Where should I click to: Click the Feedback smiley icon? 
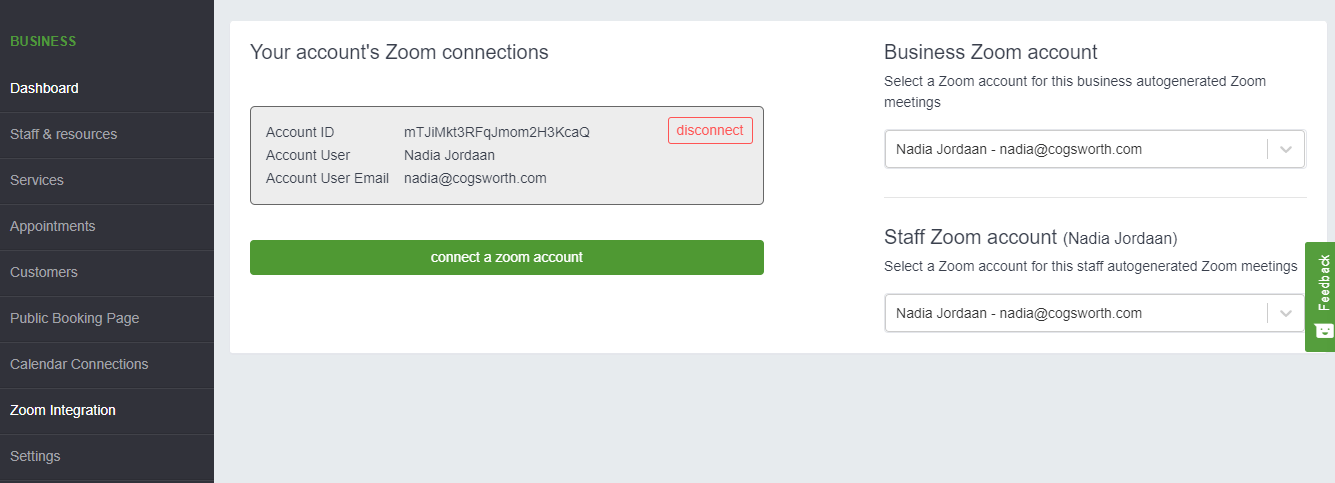click(1324, 330)
